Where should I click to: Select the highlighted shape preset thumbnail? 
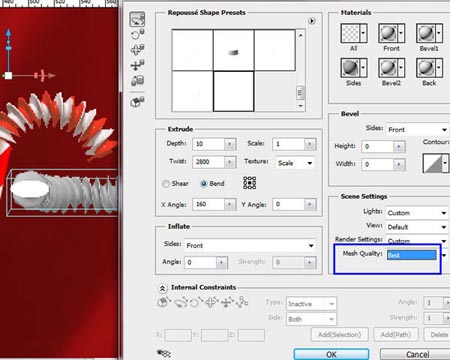(233, 91)
